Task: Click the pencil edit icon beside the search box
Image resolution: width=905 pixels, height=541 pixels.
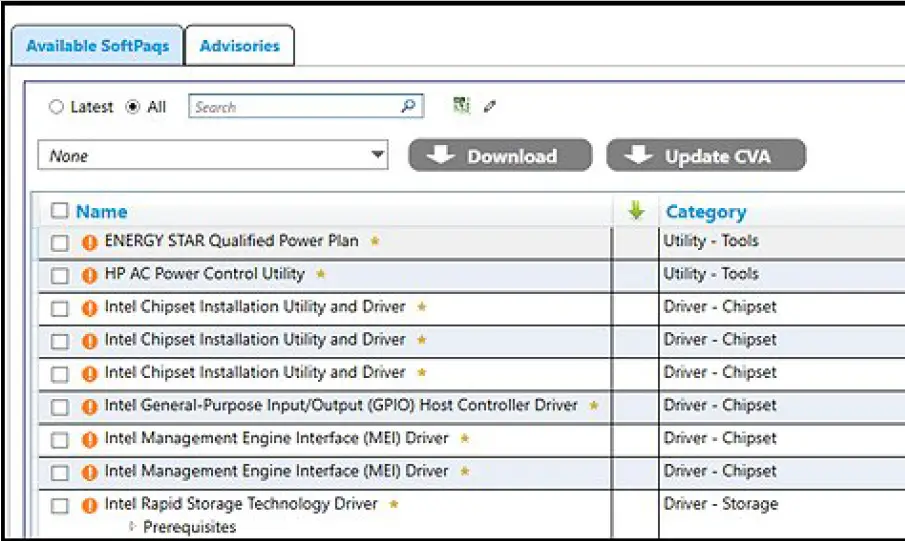Action: 489,106
